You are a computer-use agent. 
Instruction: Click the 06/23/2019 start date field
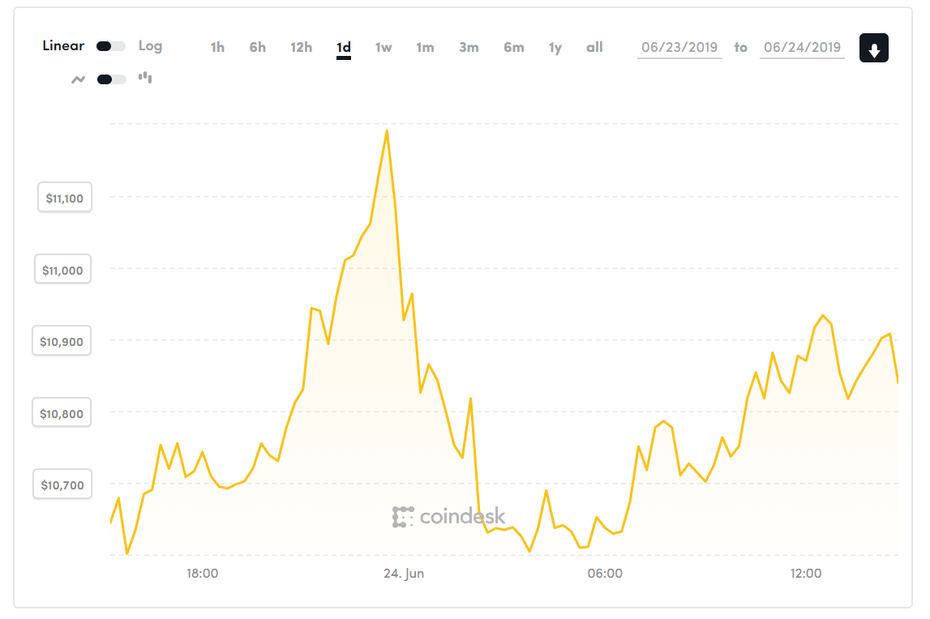click(680, 47)
